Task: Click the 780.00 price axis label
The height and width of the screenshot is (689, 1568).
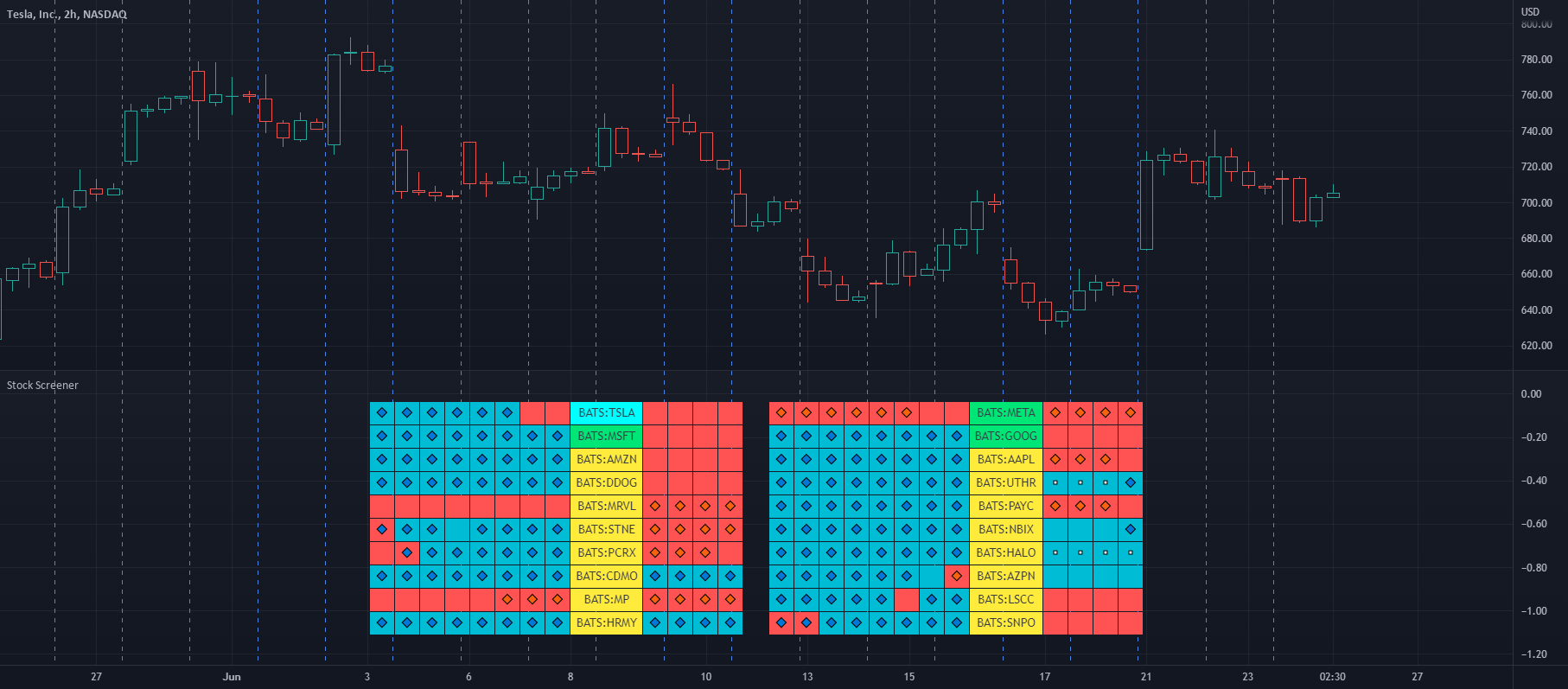Action: [x=1537, y=60]
